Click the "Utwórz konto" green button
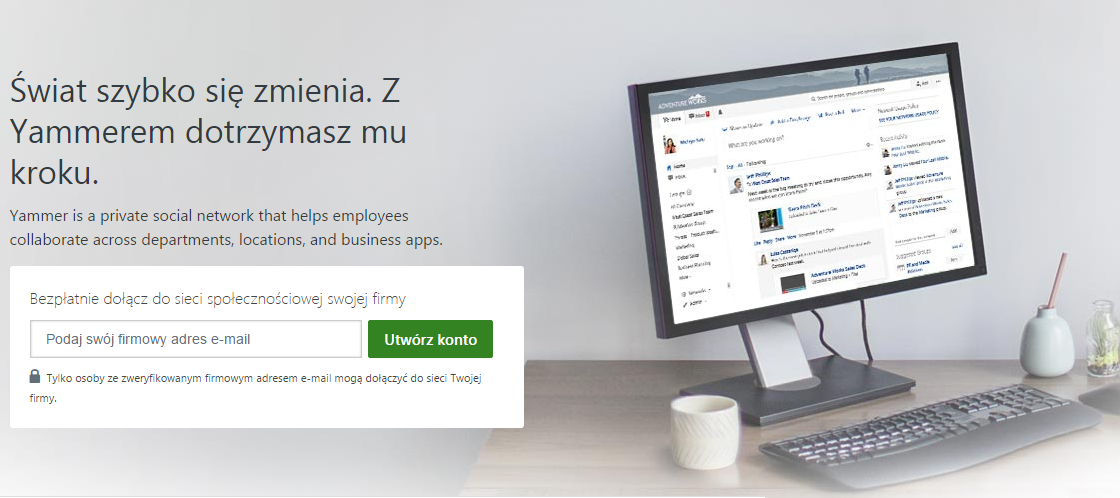Image resolution: width=1120 pixels, height=498 pixels. (x=430, y=339)
